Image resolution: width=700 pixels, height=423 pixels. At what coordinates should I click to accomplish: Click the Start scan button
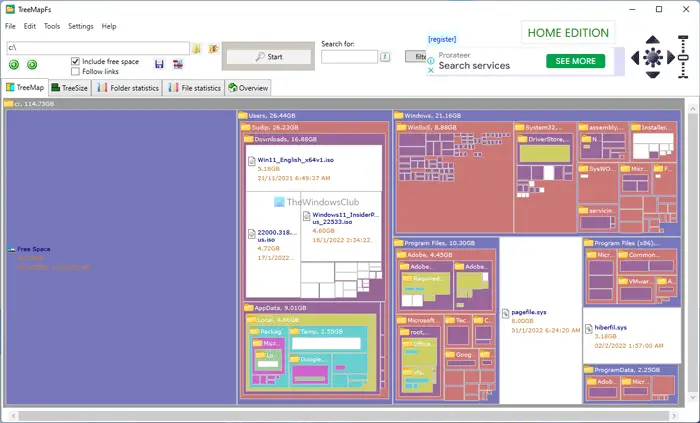tap(269, 57)
